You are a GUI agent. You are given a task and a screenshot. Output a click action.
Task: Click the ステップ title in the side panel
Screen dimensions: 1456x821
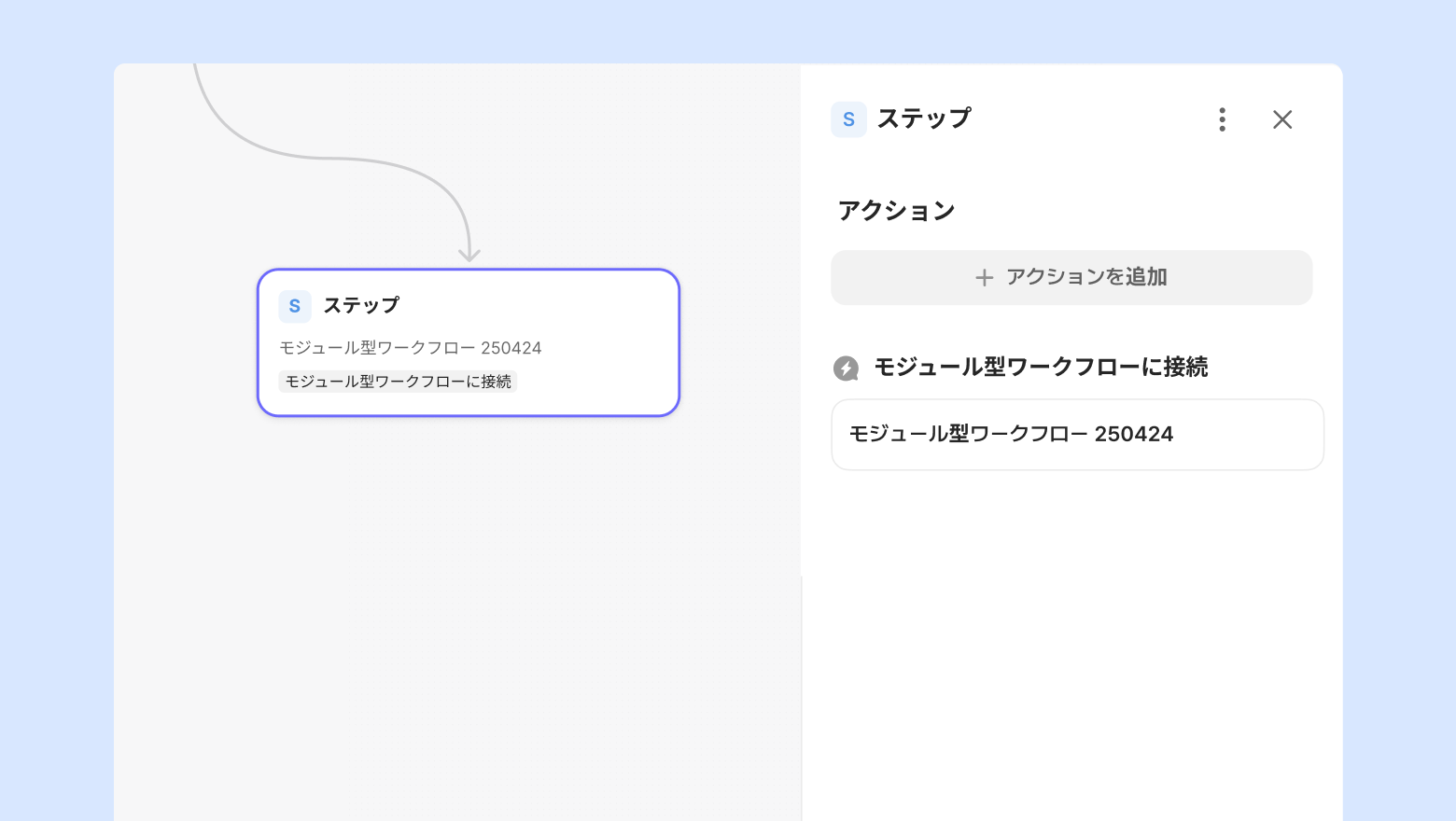point(924,118)
